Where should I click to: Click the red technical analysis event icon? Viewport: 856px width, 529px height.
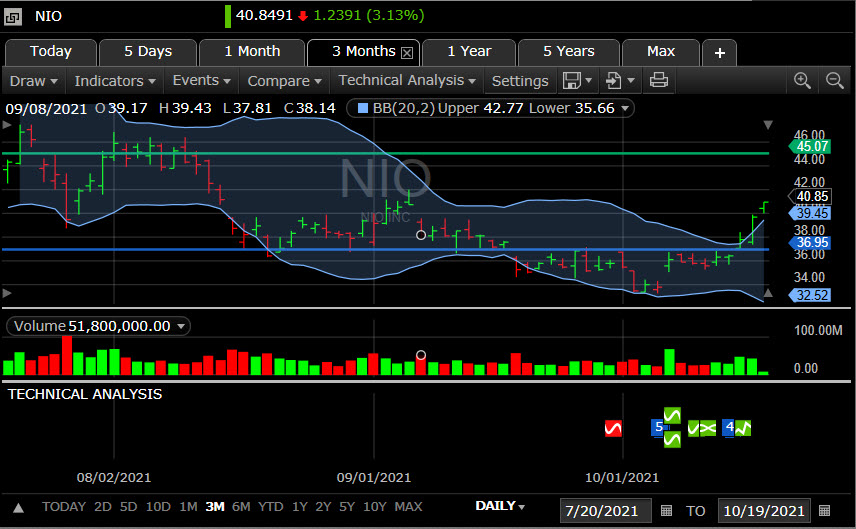point(613,429)
